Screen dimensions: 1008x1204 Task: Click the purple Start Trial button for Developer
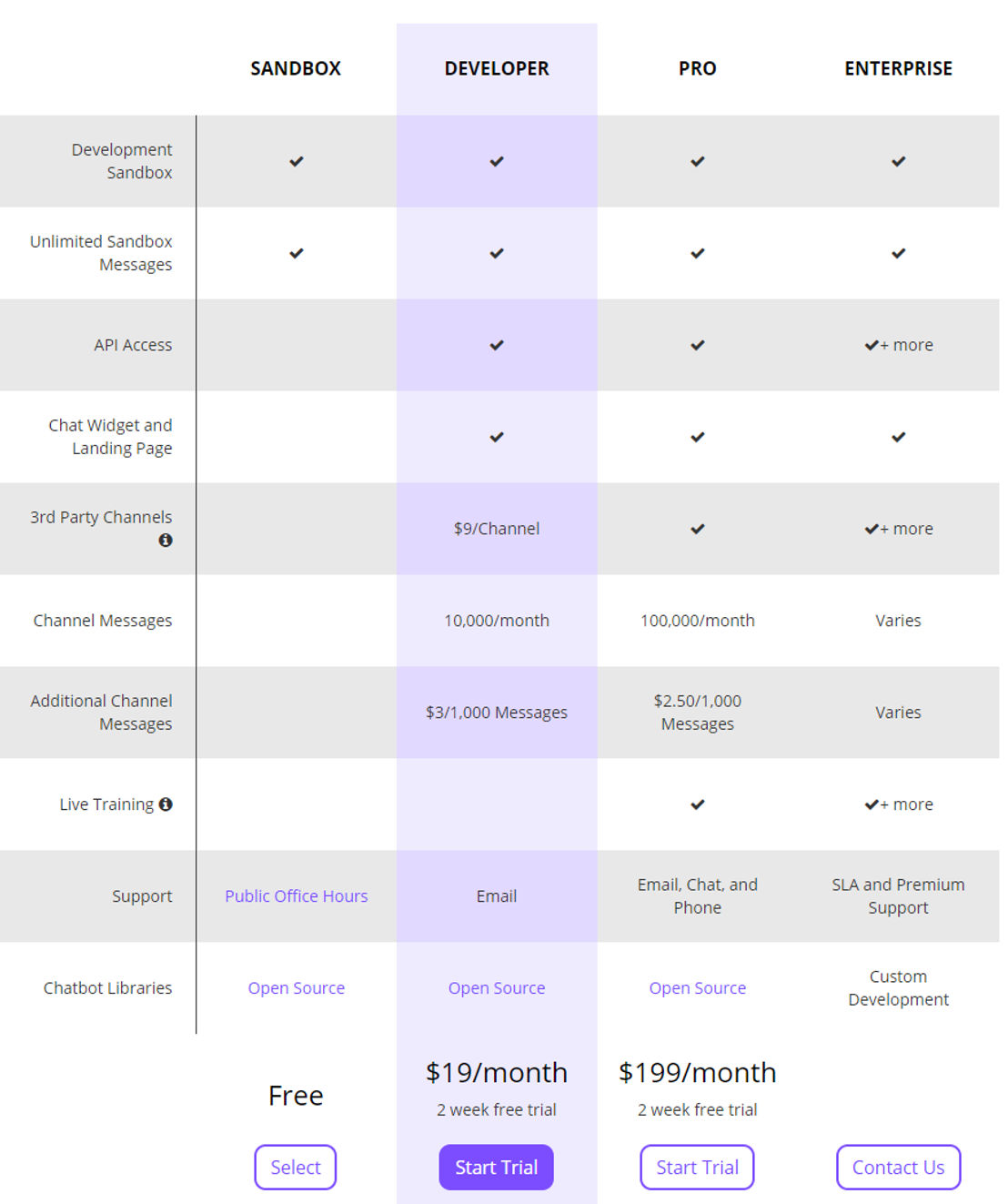coord(497,1167)
